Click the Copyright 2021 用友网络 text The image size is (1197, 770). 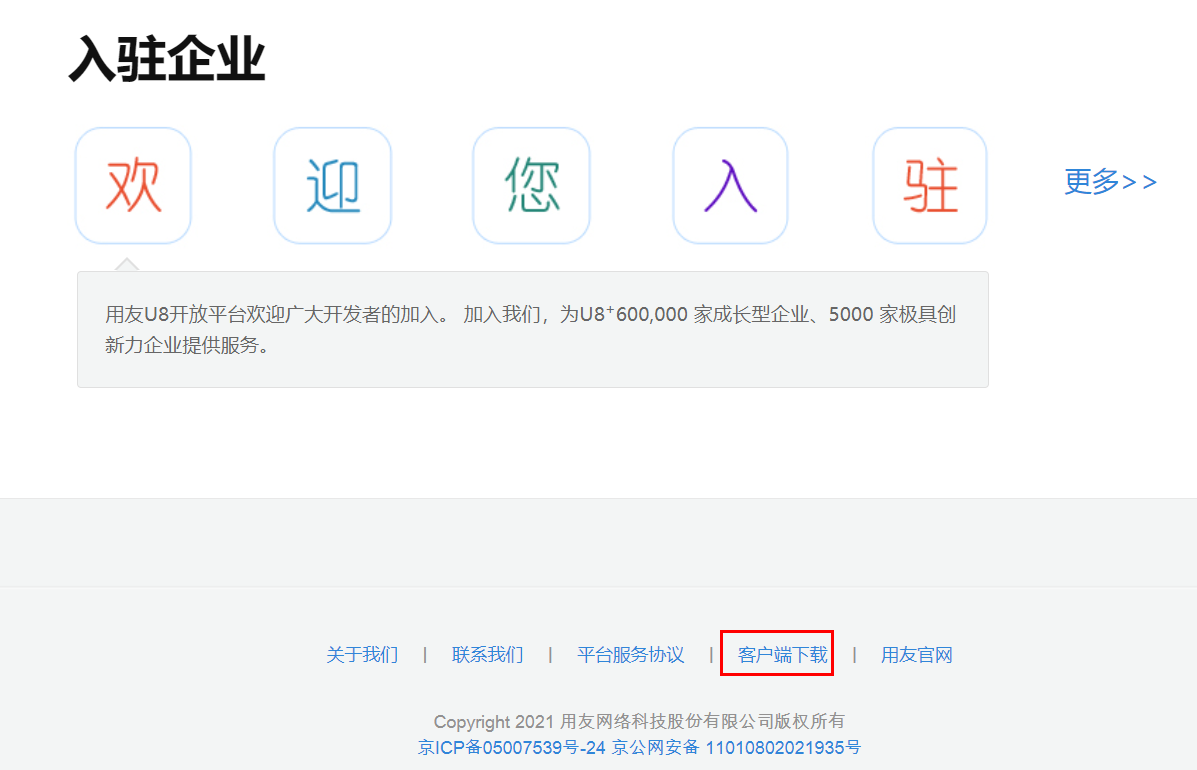click(x=639, y=721)
